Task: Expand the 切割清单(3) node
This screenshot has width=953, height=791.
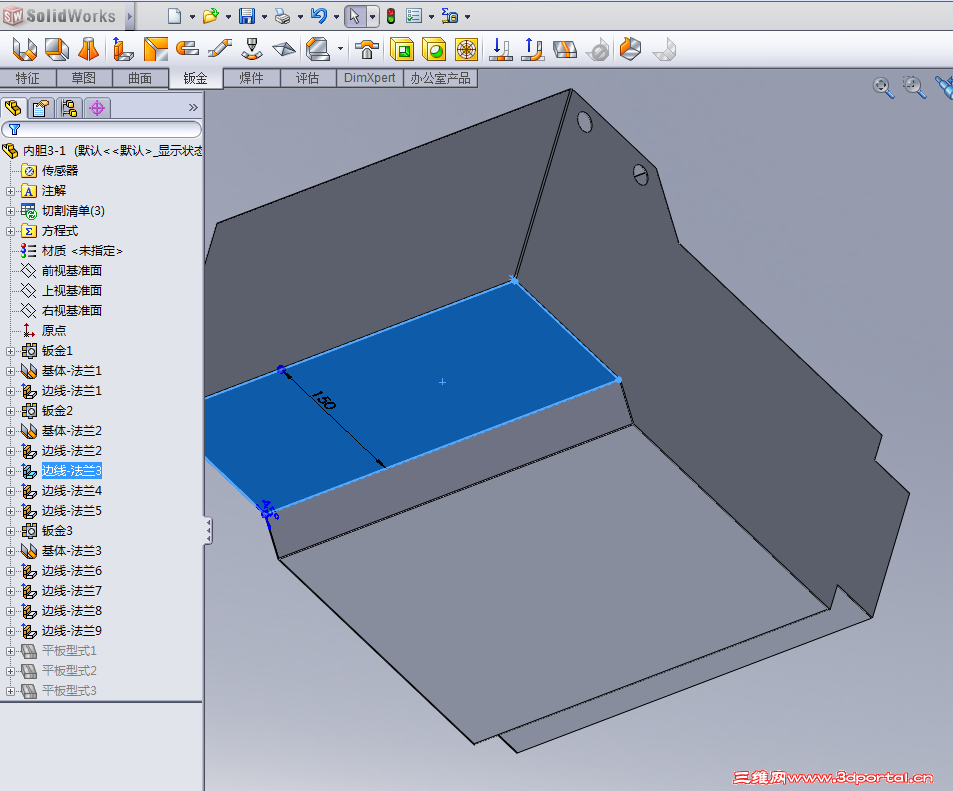Action: pyautogui.click(x=10, y=211)
